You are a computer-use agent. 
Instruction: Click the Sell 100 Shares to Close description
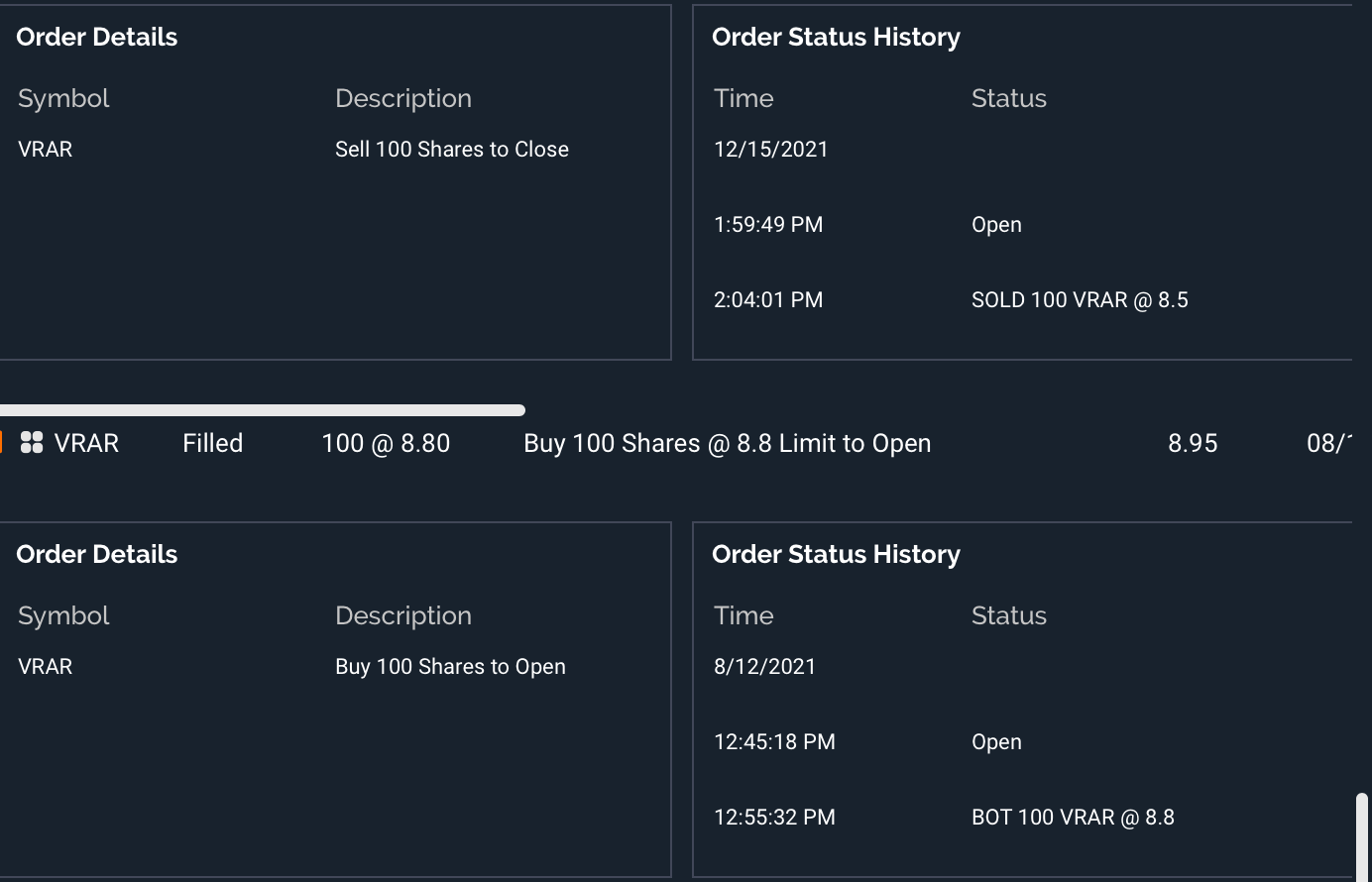tap(452, 150)
